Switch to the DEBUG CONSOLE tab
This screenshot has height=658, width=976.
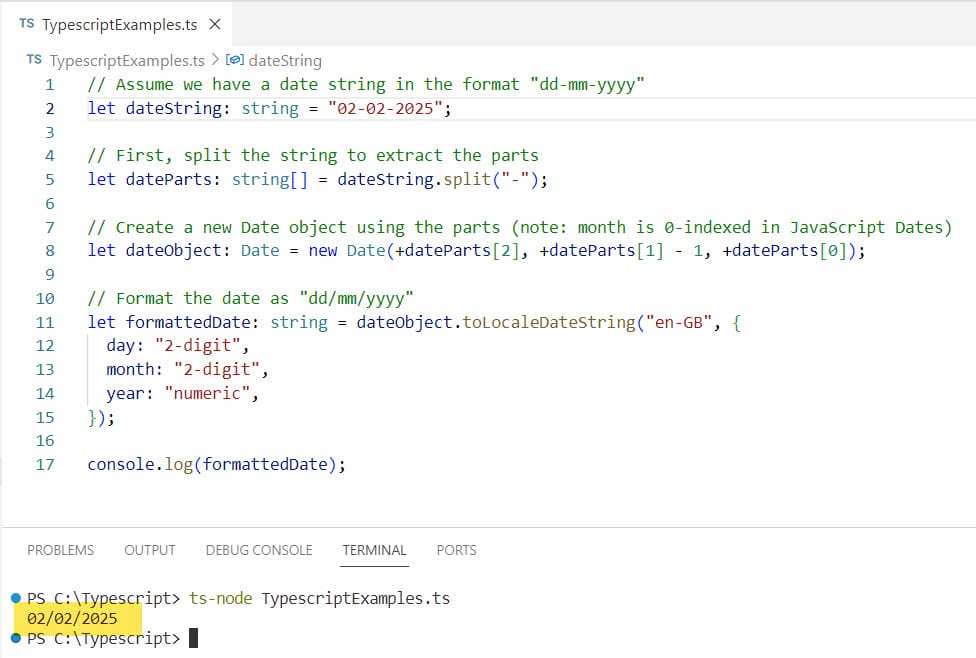259,550
